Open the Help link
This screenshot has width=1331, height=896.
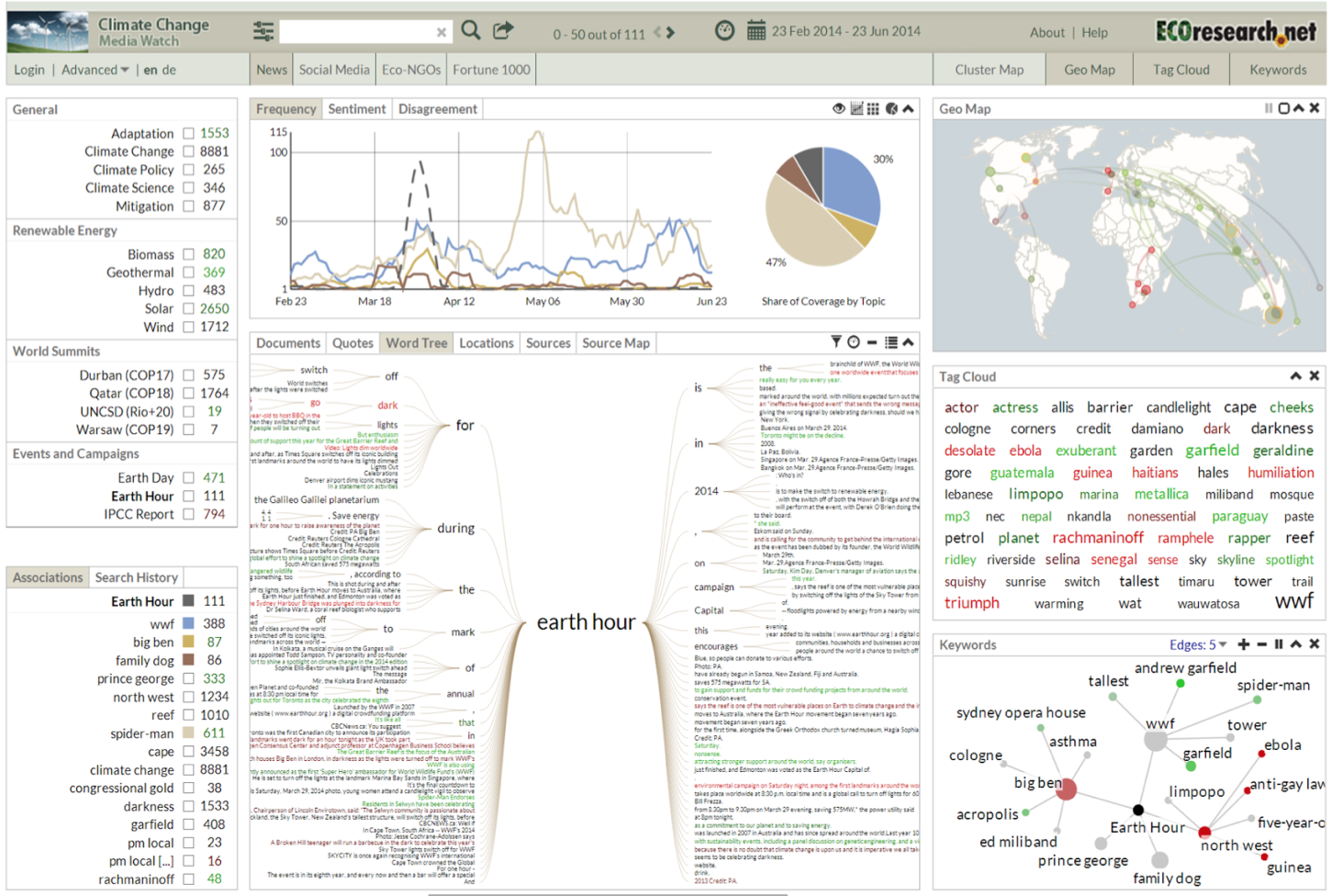(1094, 32)
